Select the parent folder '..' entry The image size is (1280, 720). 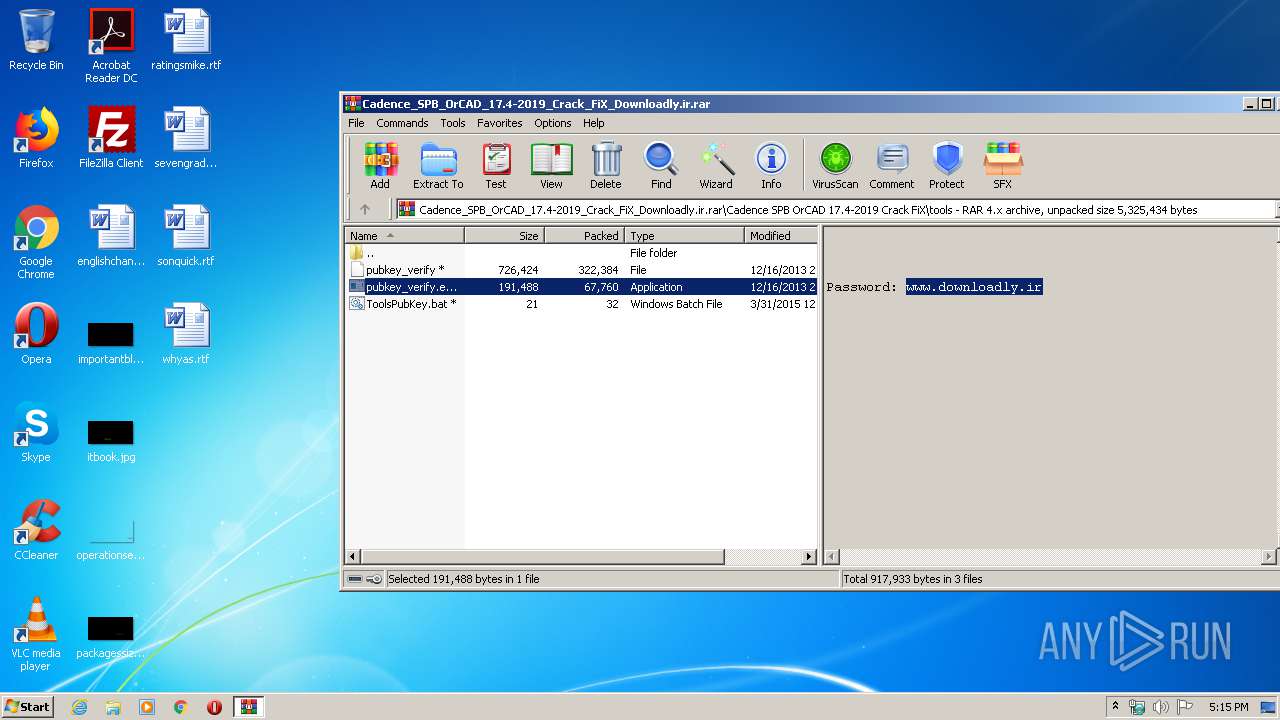(581, 253)
